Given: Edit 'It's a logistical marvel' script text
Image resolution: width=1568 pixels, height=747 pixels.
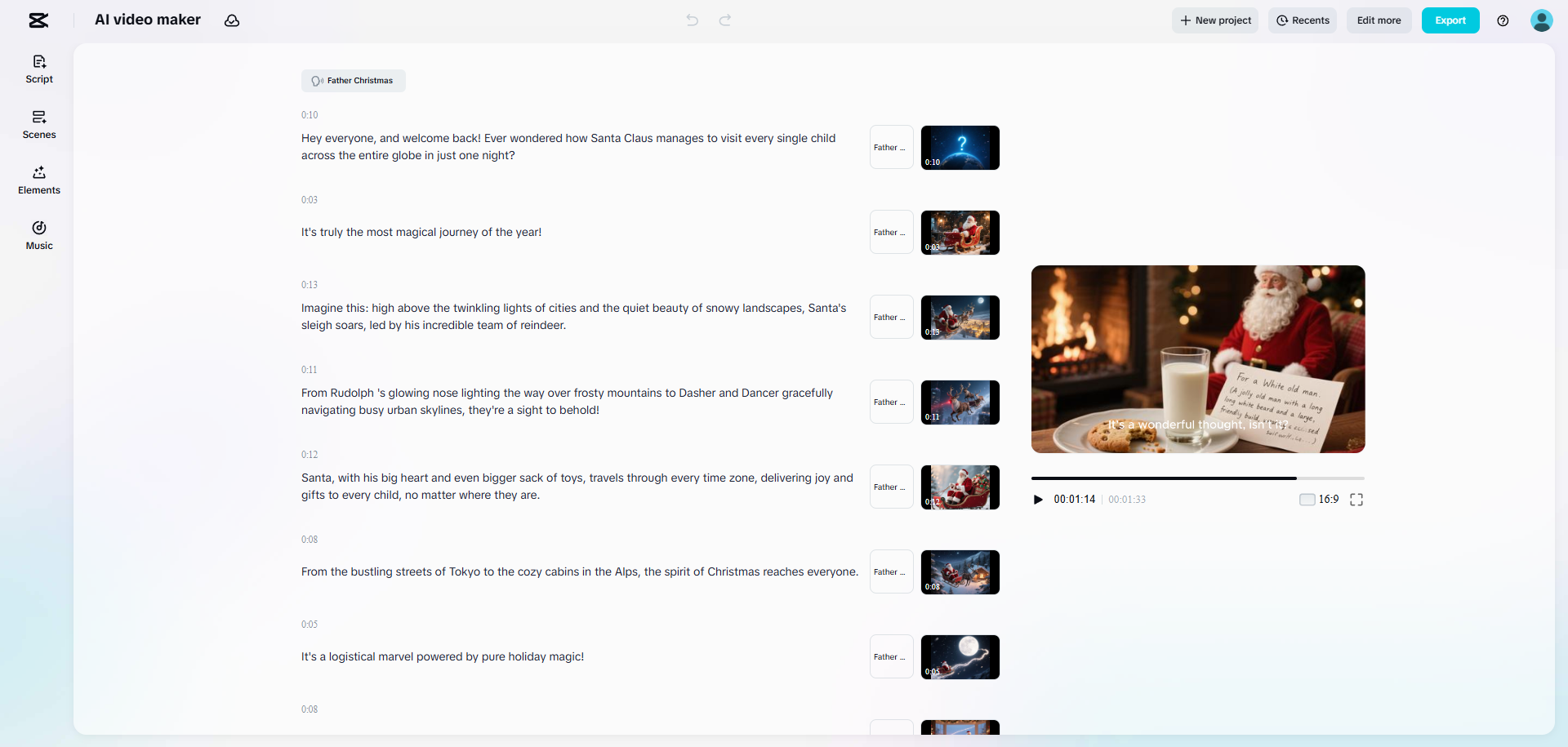Looking at the screenshot, I should (443, 657).
